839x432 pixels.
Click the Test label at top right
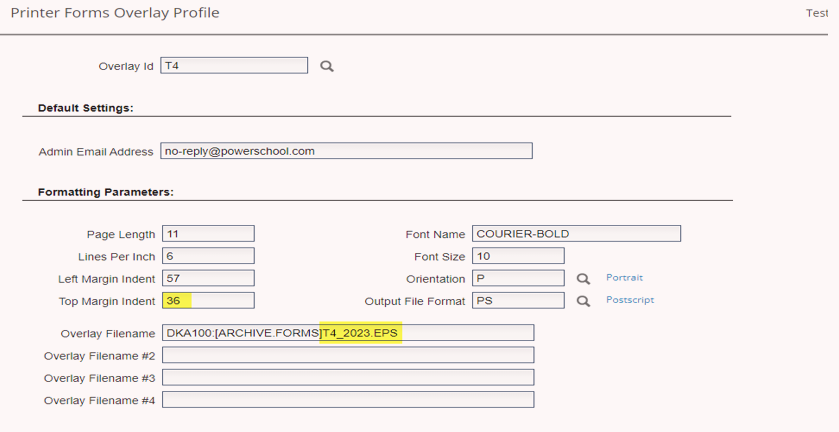click(x=817, y=13)
